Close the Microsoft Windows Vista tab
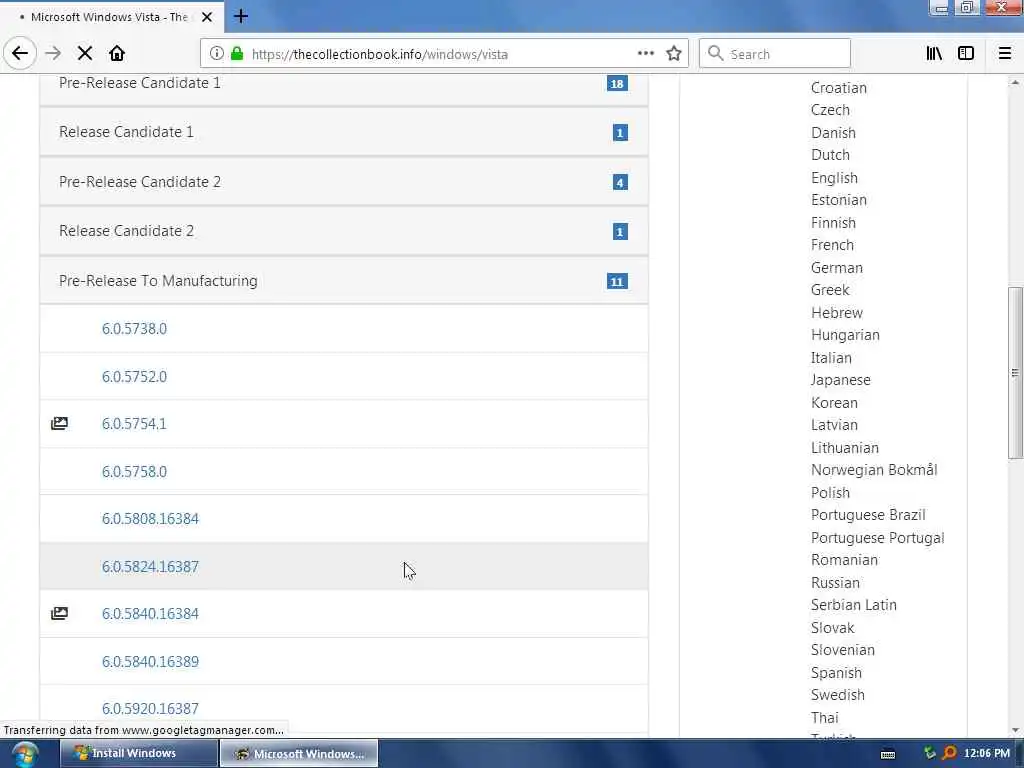1024x768 pixels. click(207, 17)
